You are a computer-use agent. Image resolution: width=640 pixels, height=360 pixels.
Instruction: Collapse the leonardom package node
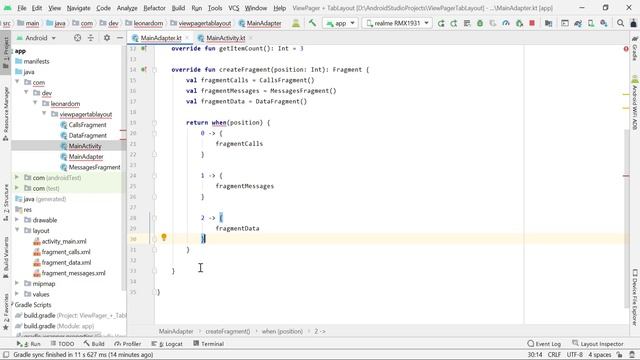coord(35,103)
